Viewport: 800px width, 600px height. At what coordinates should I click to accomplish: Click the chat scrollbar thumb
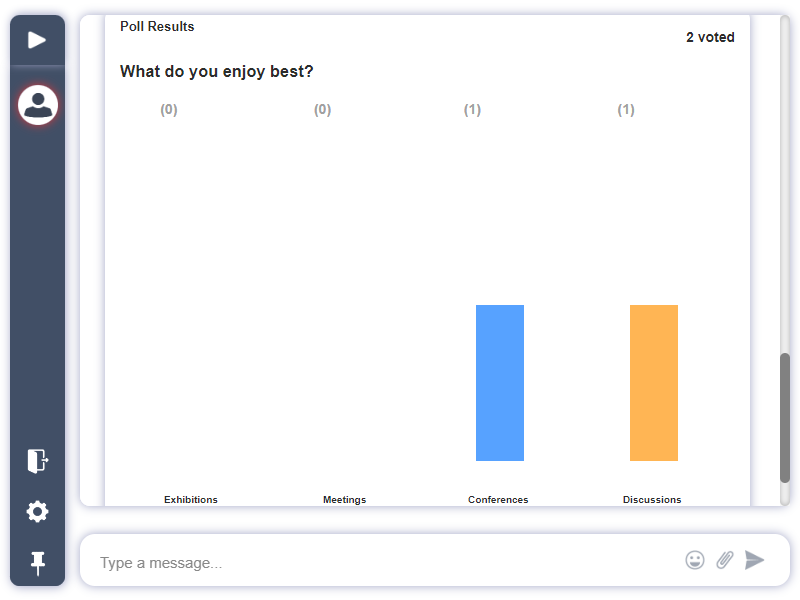click(785, 418)
